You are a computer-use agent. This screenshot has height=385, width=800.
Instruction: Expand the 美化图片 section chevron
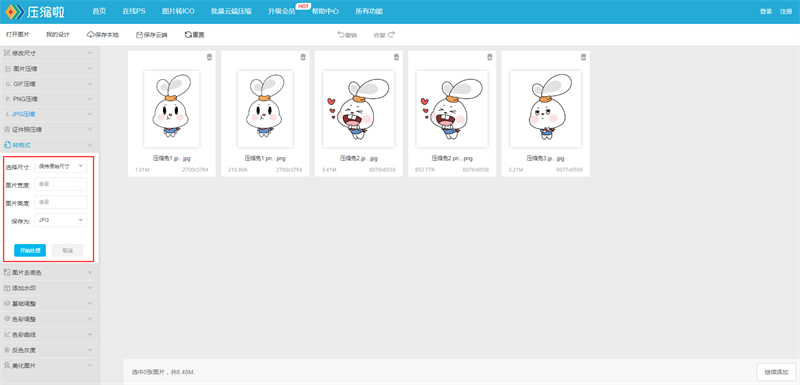(x=90, y=366)
